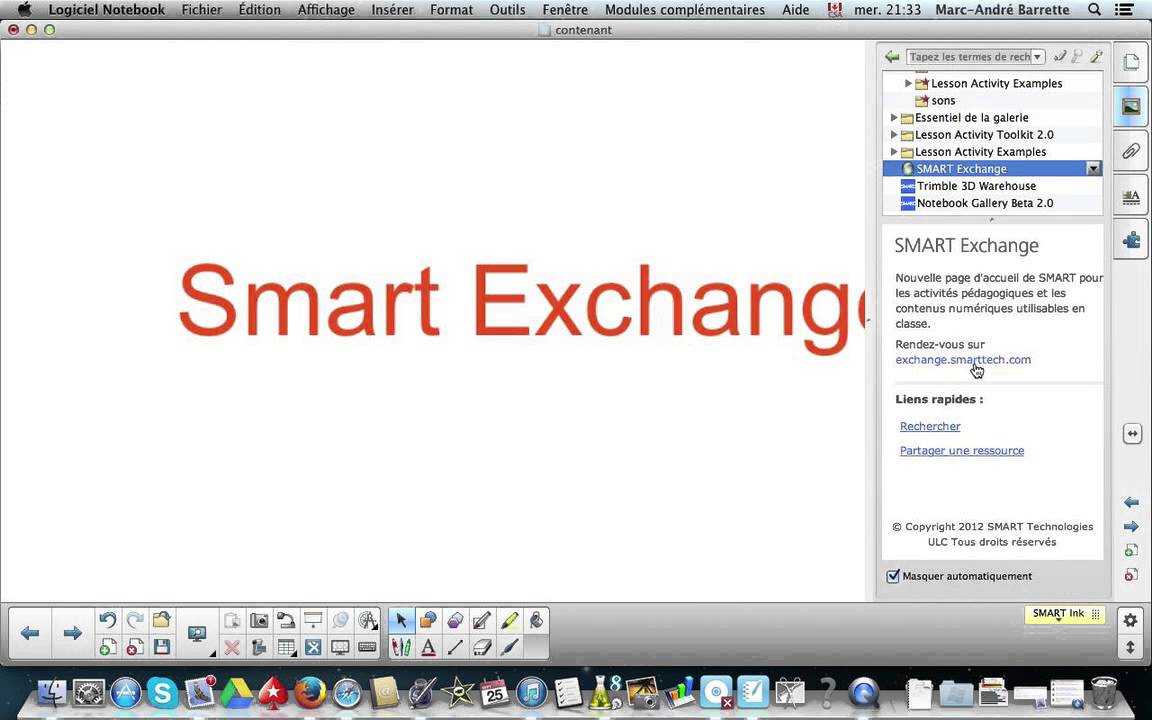The height and width of the screenshot is (720, 1152).
Task: Open the on-screen keyboard
Action: [x=367, y=647]
